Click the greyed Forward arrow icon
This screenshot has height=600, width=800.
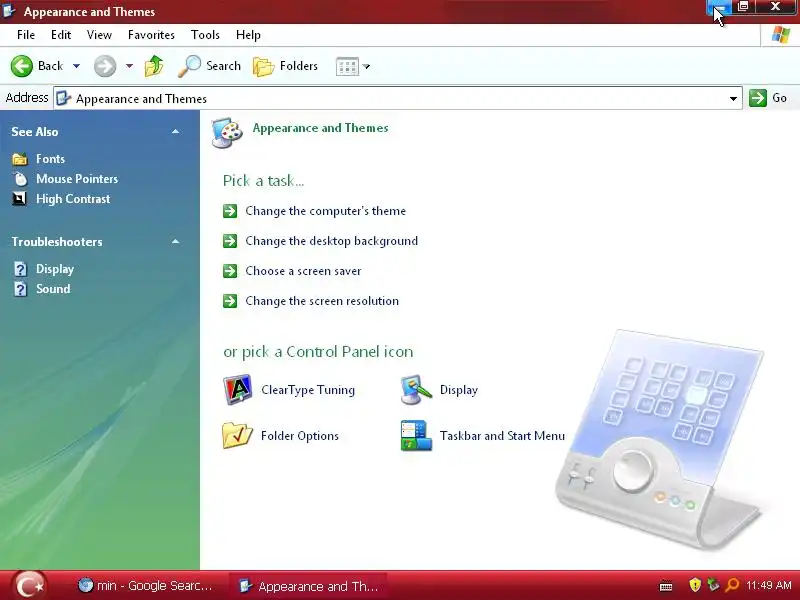pyautogui.click(x=105, y=66)
